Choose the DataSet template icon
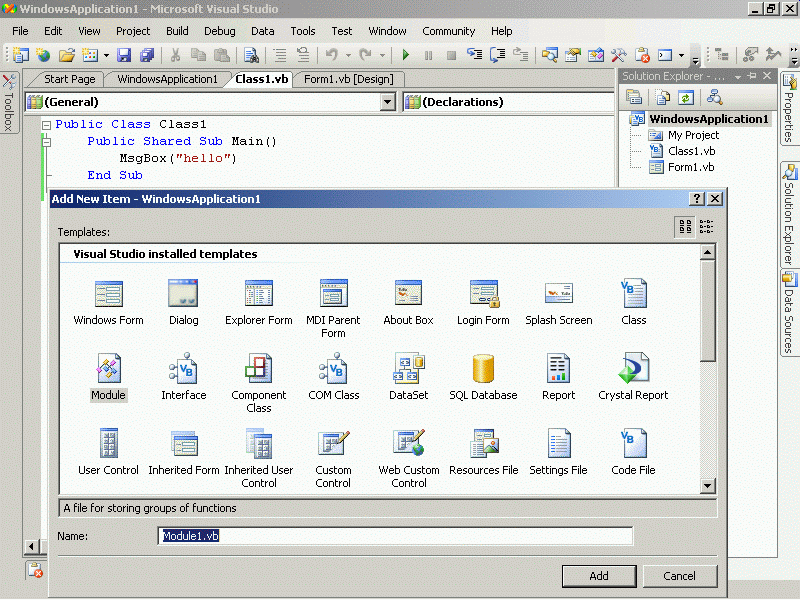Screen dimensions: 800x600 (408, 369)
